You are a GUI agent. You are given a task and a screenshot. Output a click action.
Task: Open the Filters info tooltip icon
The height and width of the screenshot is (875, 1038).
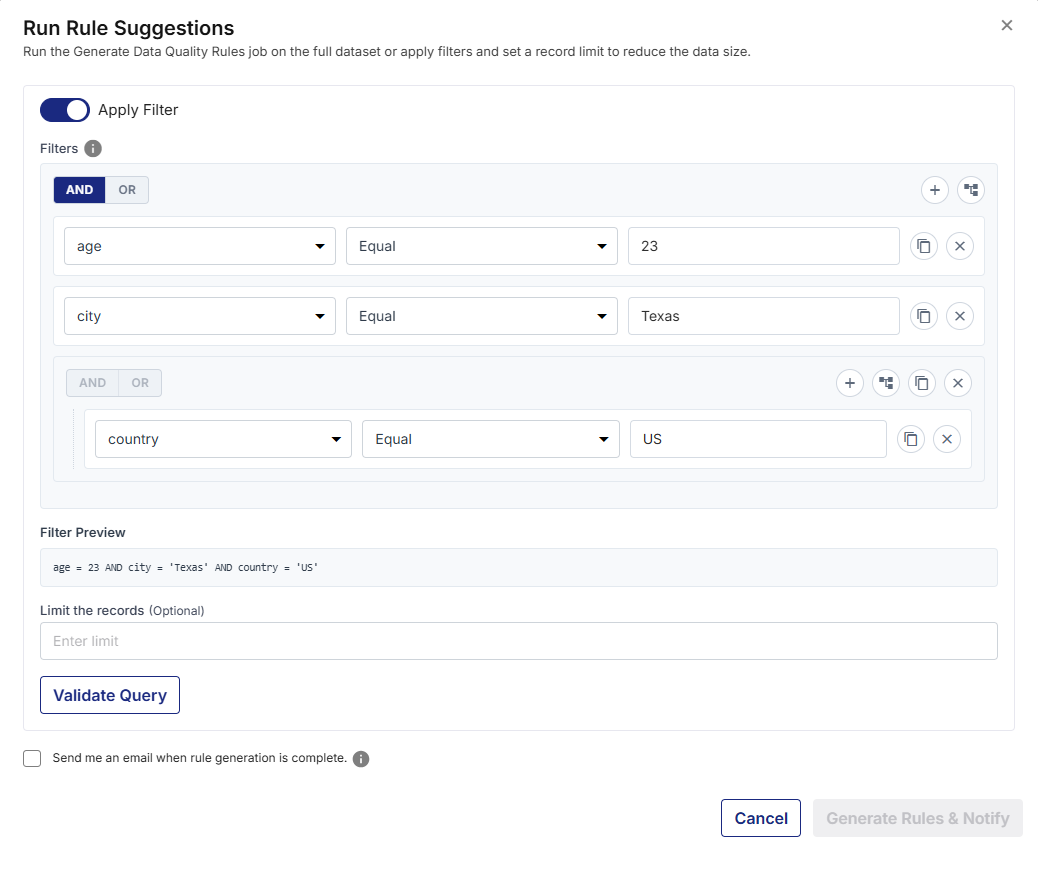(x=93, y=148)
